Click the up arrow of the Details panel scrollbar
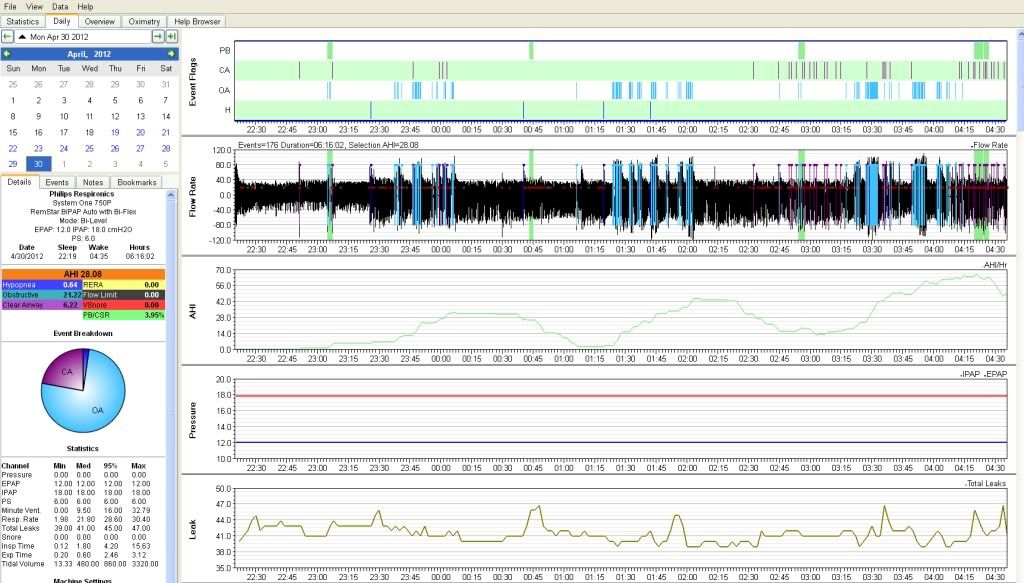Image resolution: width=1024 pixels, height=583 pixels. tap(171, 195)
